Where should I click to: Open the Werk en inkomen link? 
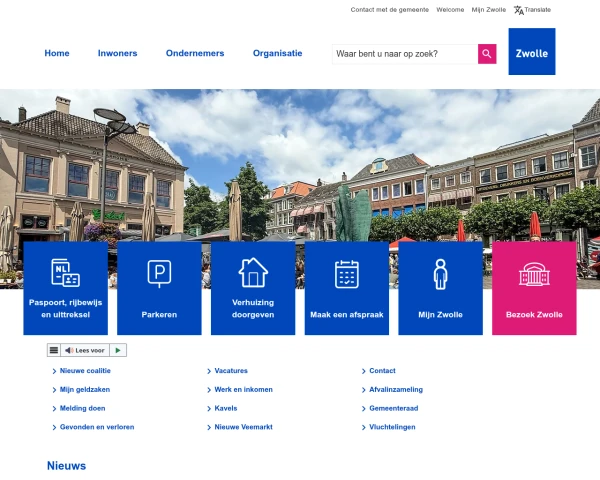(243, 389)
